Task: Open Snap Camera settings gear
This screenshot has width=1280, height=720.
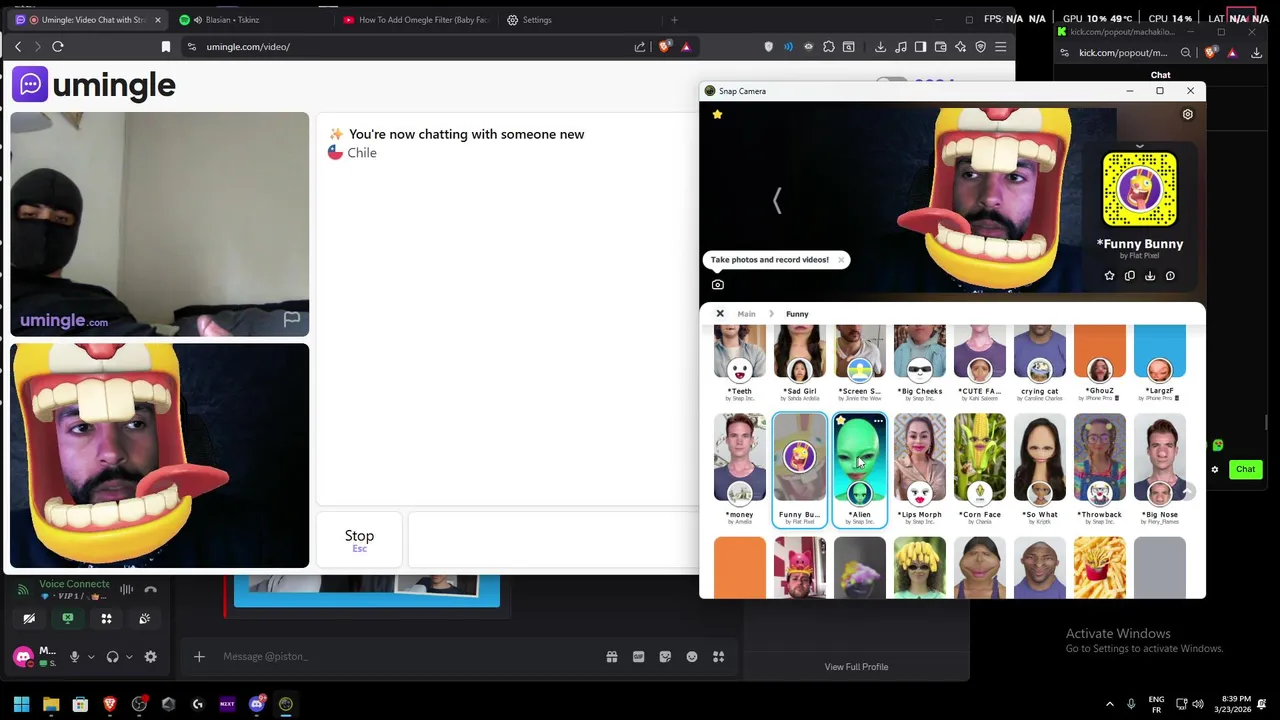Action: (1187, 114)
